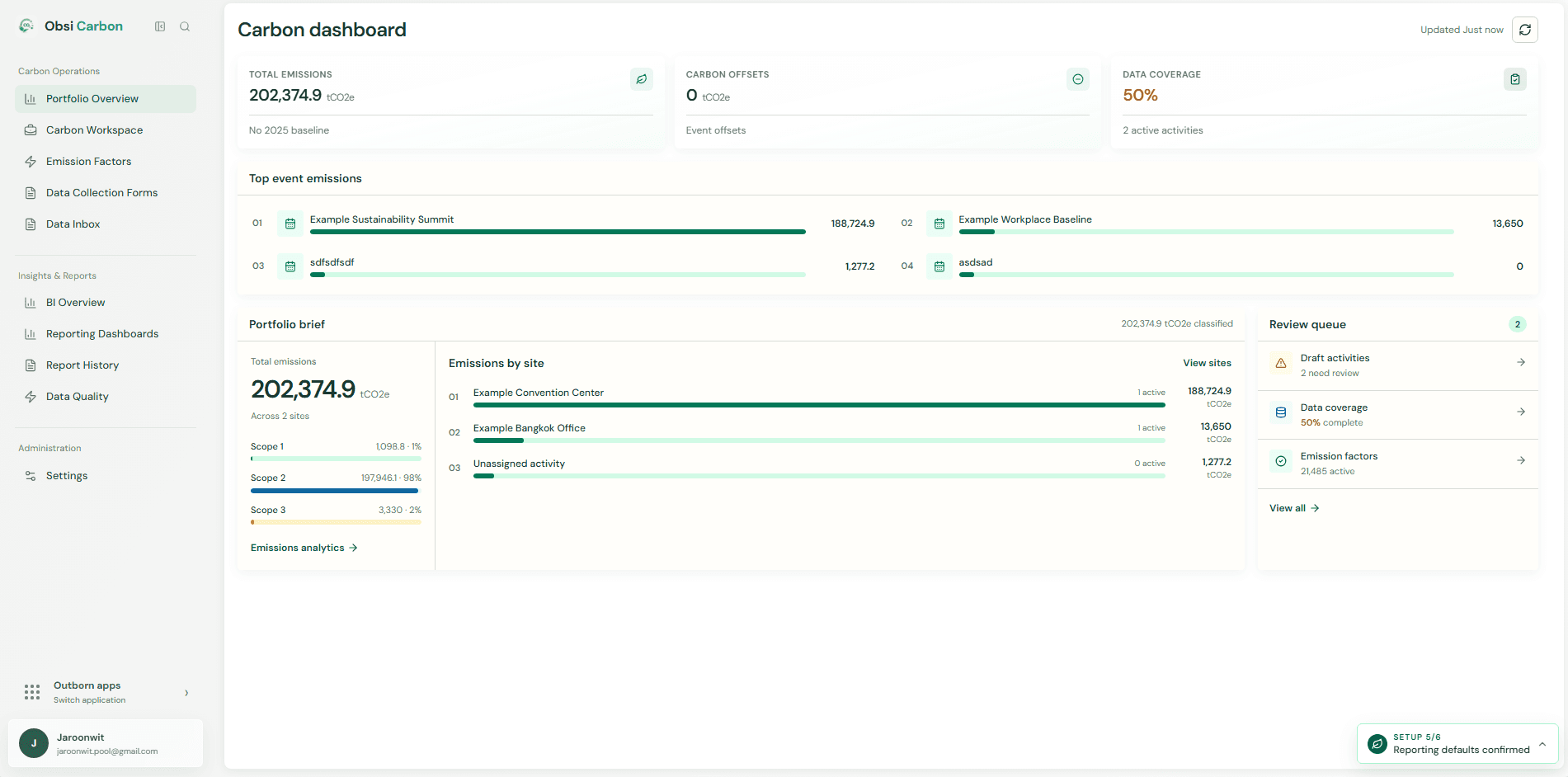Open Data coverage arrow in review queue
Viewport: 1568px width, 777px height.
pos(1521,412)
